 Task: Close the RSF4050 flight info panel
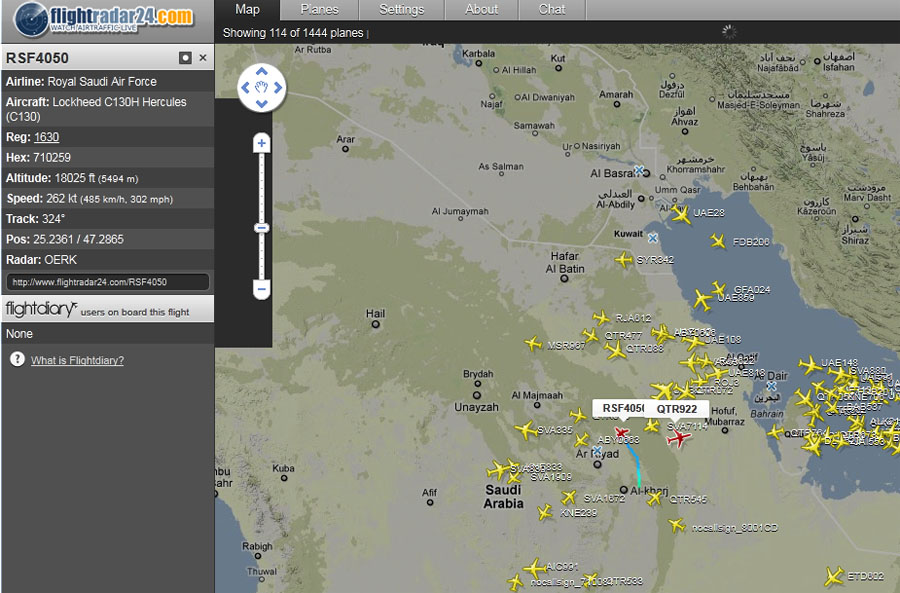pos(203,58)
